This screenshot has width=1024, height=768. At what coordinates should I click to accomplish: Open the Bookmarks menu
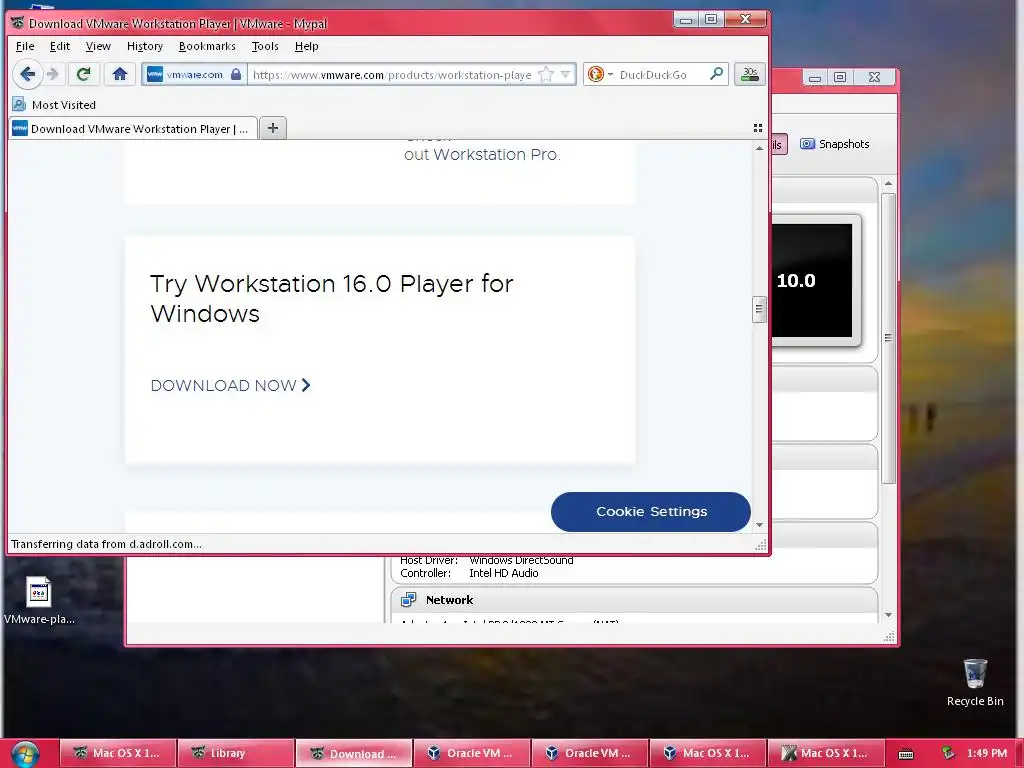207,46
